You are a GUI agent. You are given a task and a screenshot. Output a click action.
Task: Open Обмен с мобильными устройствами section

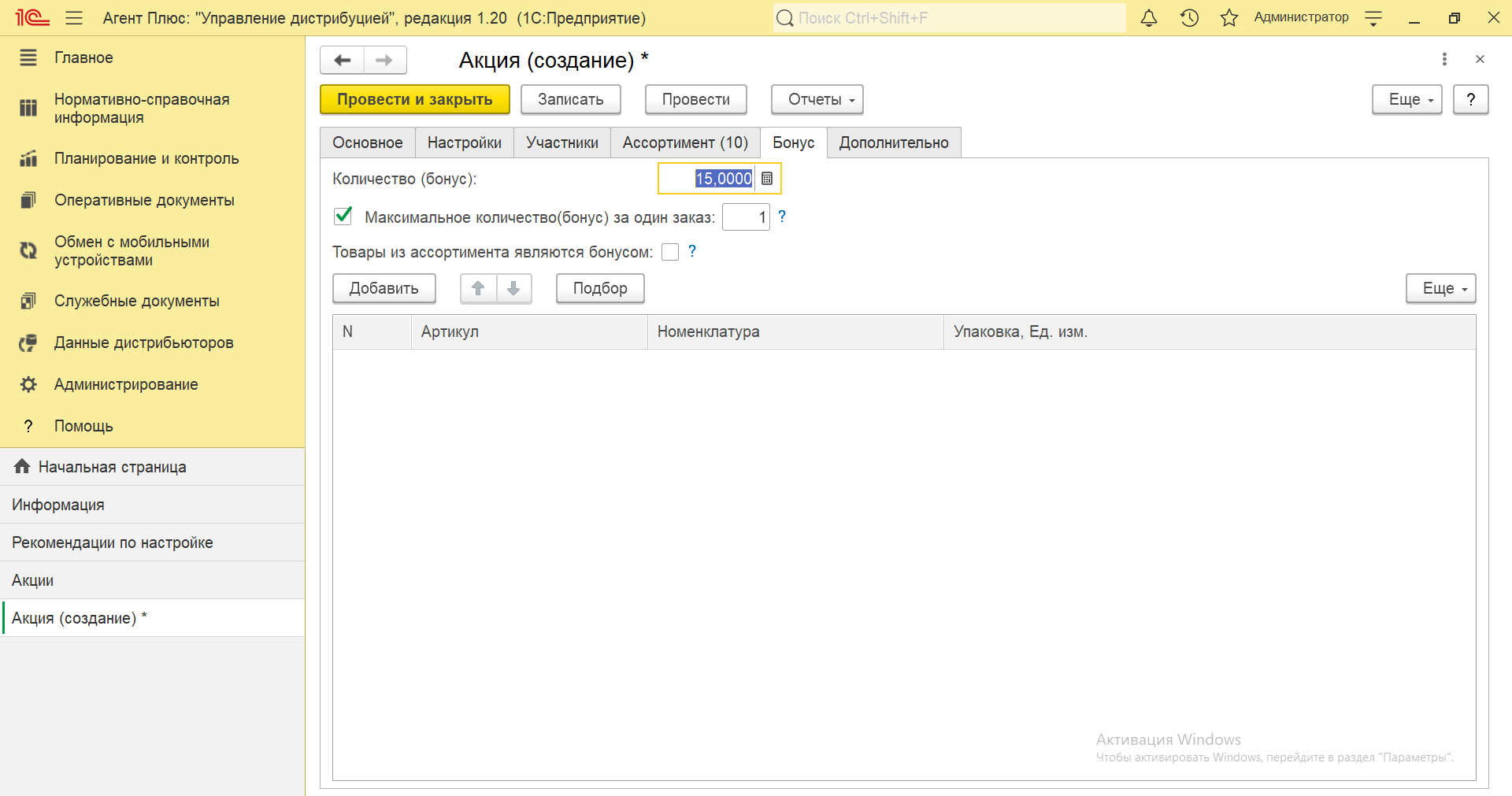152,250
